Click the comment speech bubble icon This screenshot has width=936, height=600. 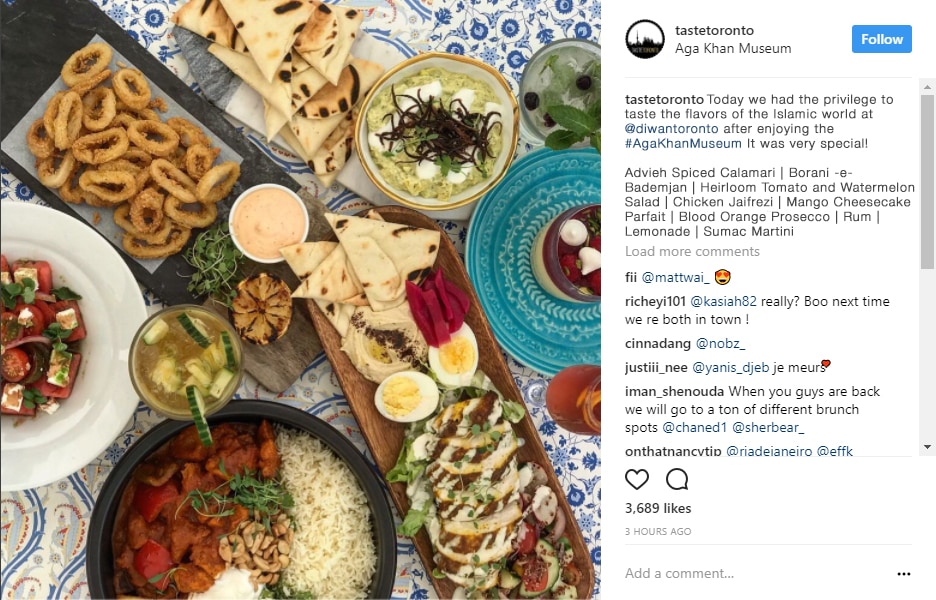[677, 479]
